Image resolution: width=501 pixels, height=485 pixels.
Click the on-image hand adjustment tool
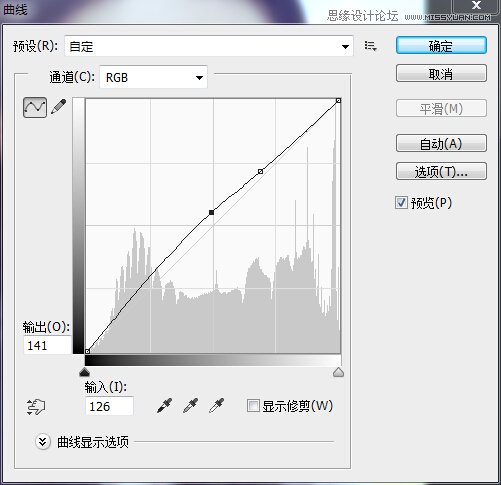point(36,407)
